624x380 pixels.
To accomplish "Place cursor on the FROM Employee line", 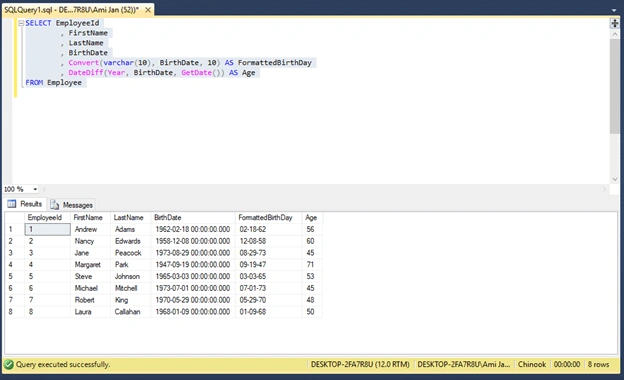I will 54,83.
